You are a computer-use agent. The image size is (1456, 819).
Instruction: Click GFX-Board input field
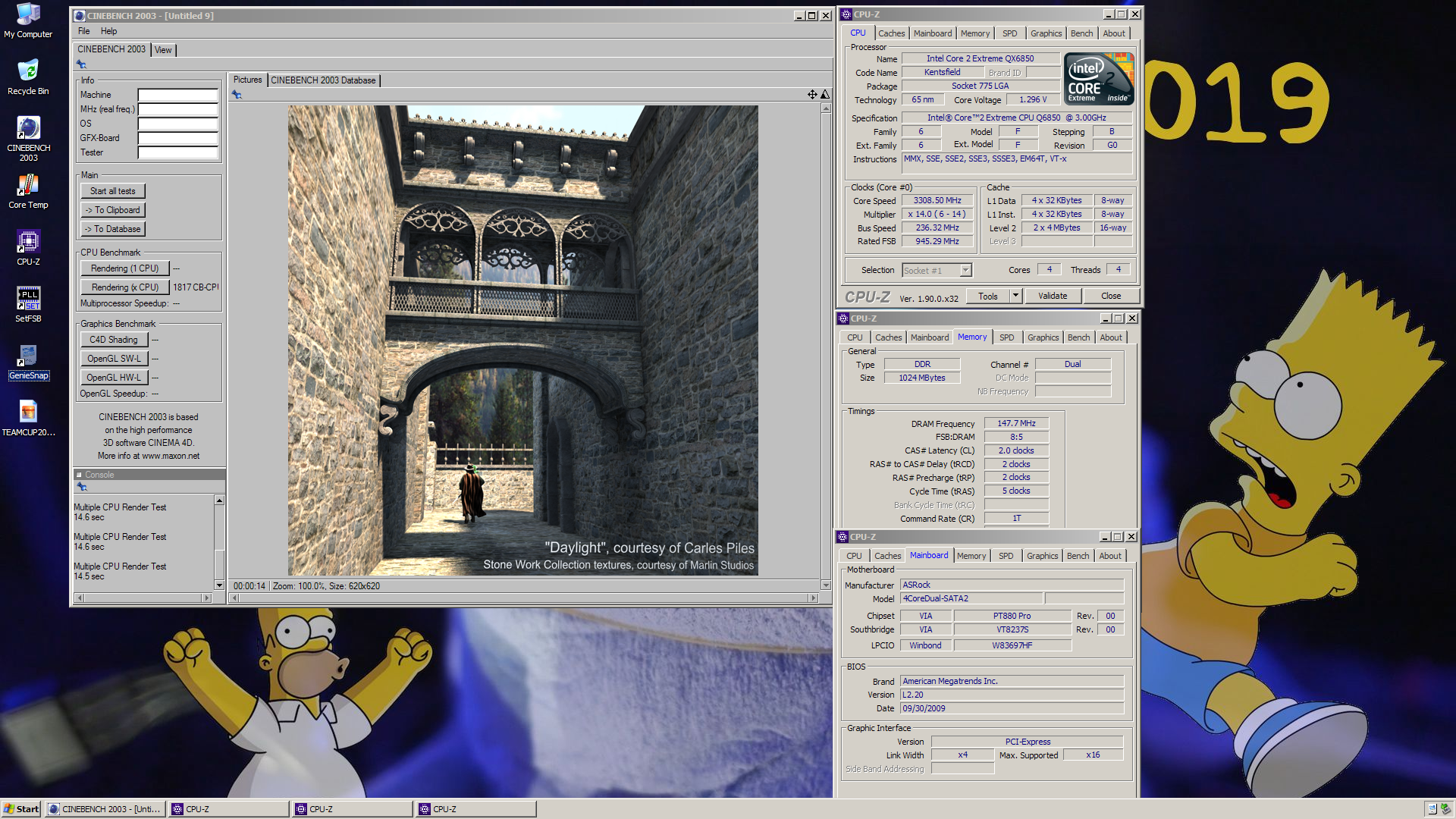pos(178,138)
